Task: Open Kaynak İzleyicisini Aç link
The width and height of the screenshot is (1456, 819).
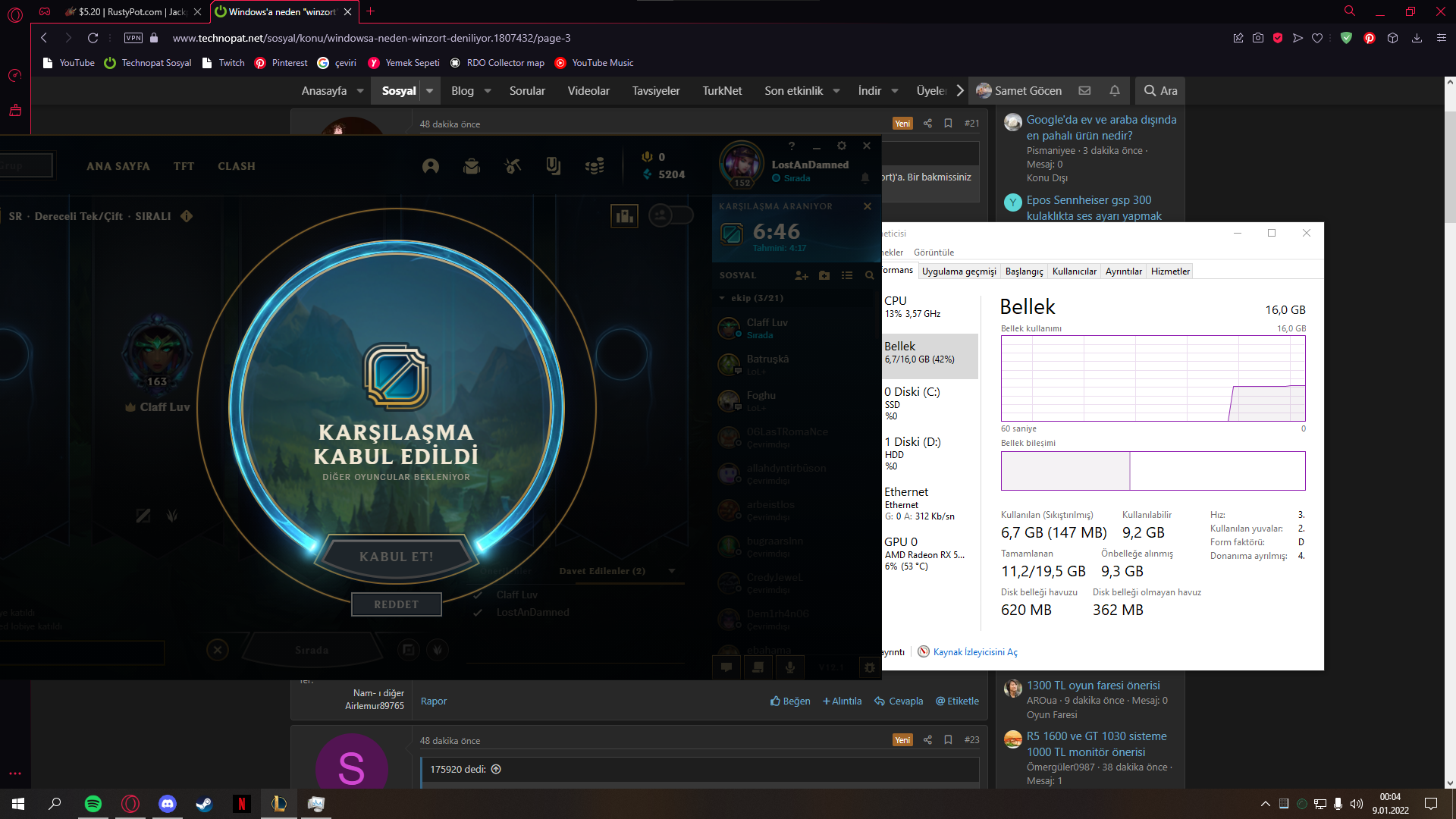Action: pos(974,652)
